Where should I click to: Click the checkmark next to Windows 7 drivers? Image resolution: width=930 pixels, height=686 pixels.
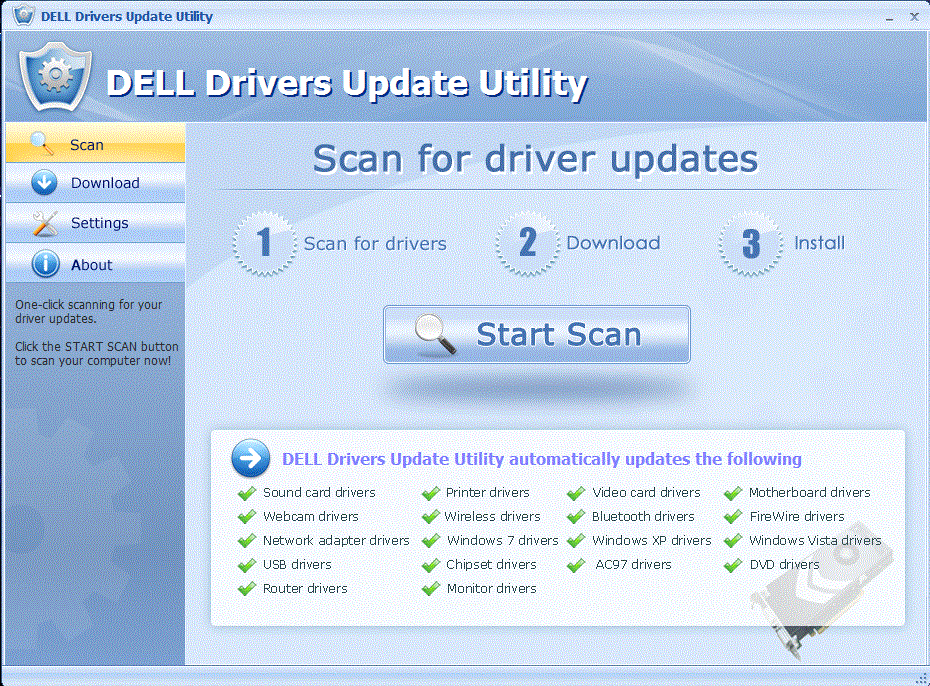click(x=429, y=540)
